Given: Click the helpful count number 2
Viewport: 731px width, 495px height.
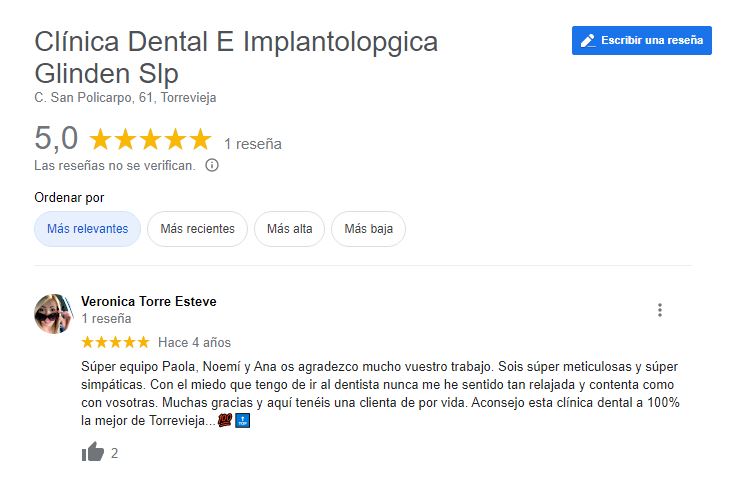Looking at the screenshot, I should (115, 453).
